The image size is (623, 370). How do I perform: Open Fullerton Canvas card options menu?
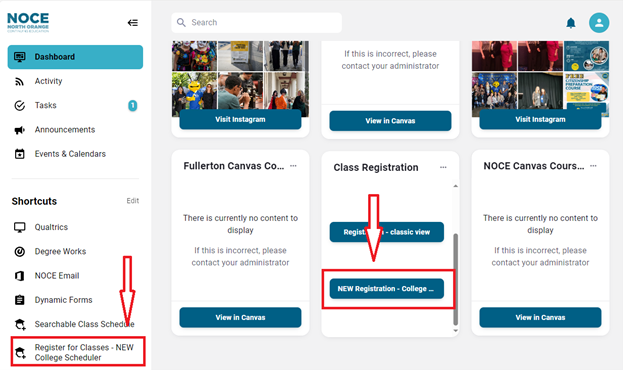pyautogui.click(x=293, y=166)
